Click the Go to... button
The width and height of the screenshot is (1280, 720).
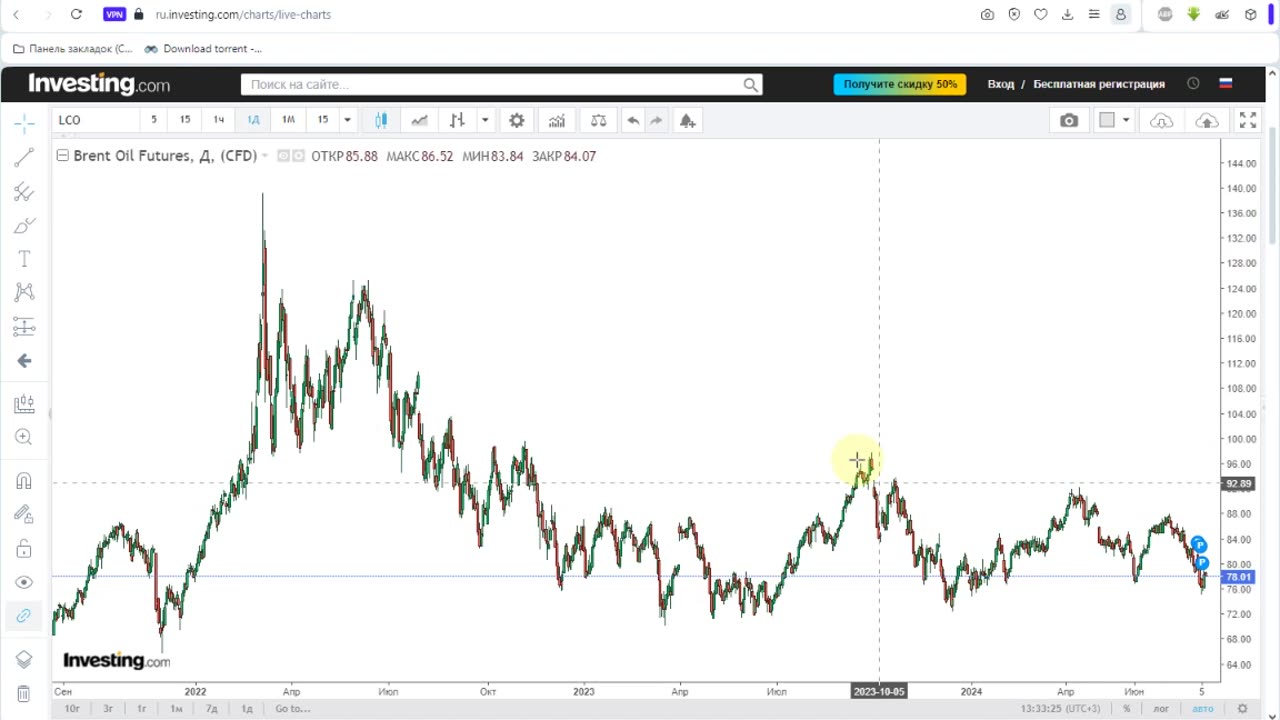point(293,708)
